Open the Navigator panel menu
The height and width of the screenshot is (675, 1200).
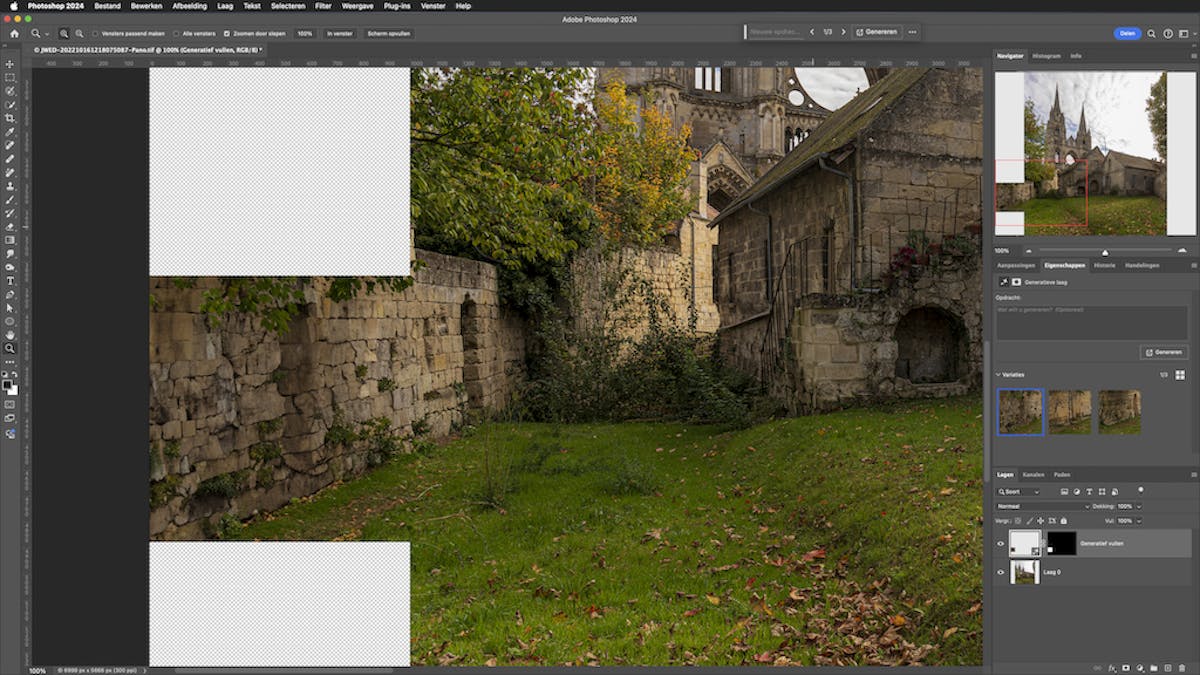(1193, 56)
